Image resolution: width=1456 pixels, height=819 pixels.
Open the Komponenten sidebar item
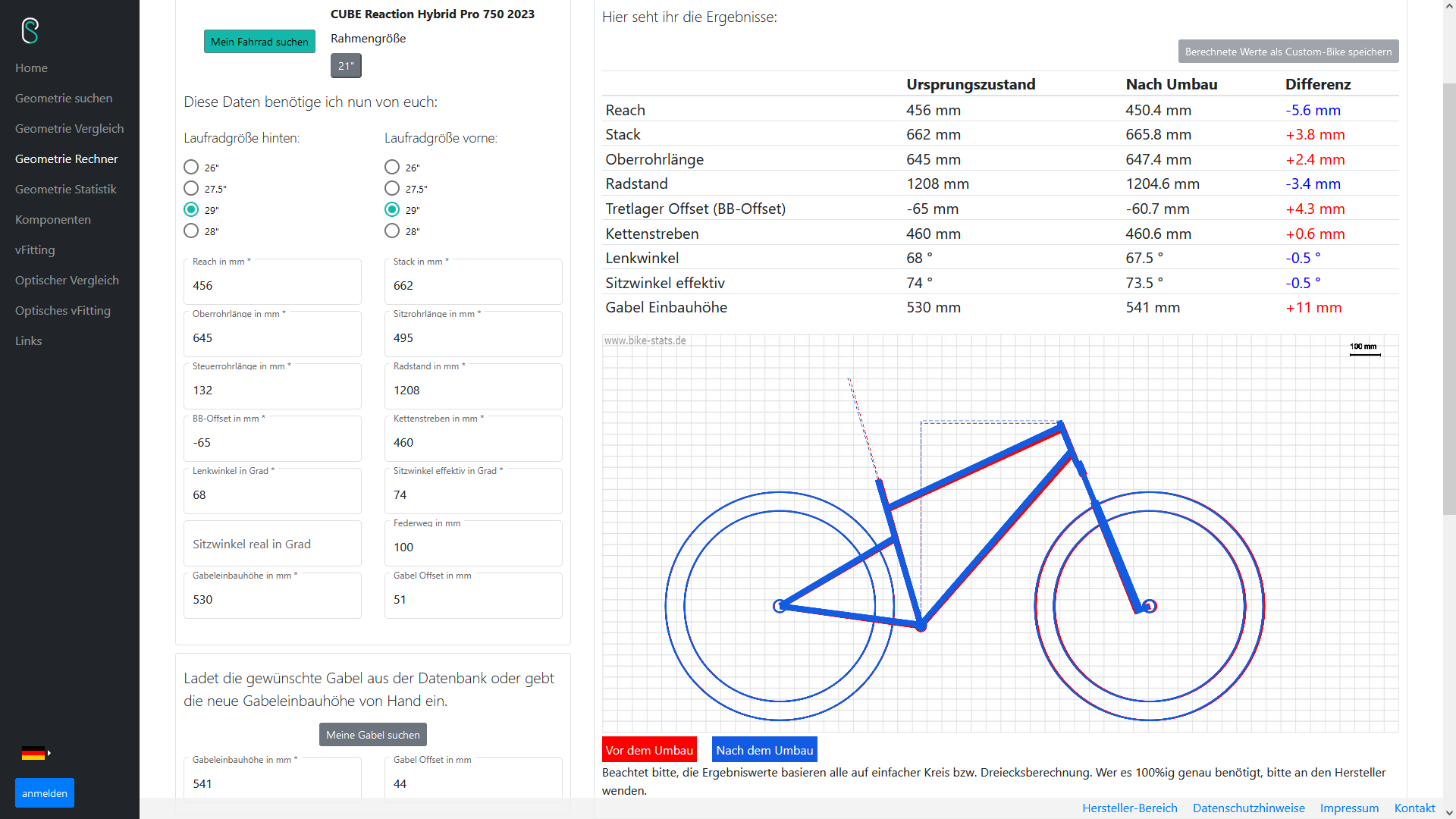tap(53, 220)
